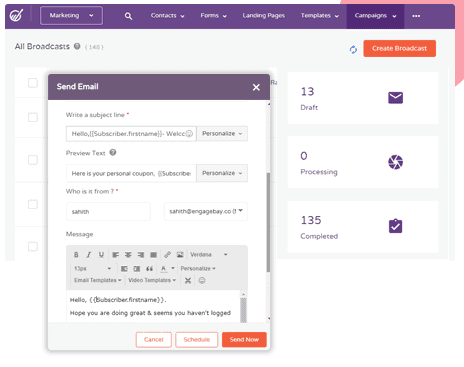This screenshot has height=367, width=464.
Task: Toggle fullscreen editor mode icon
Action: click(188, 280)
